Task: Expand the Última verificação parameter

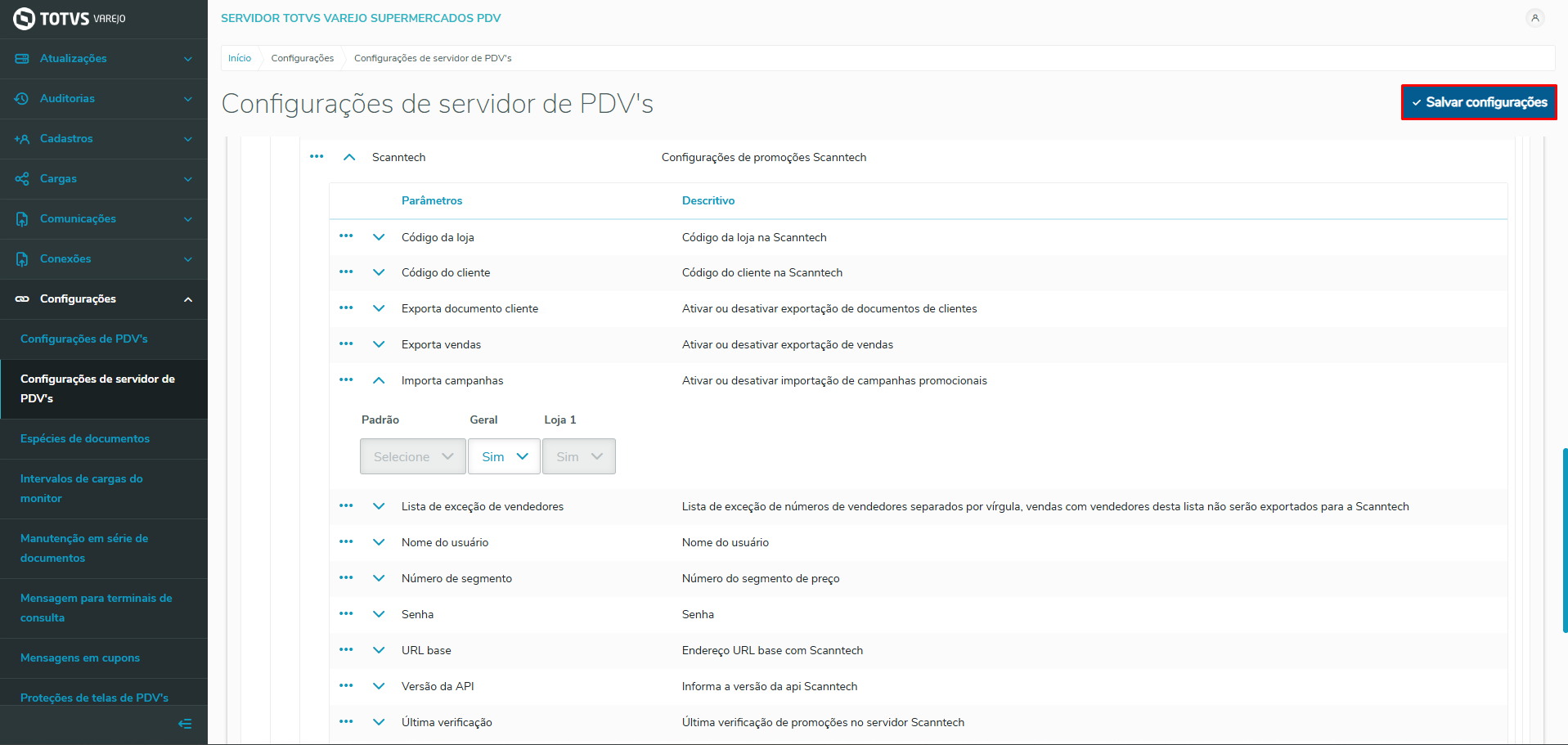Action: [x=379, y=722]
